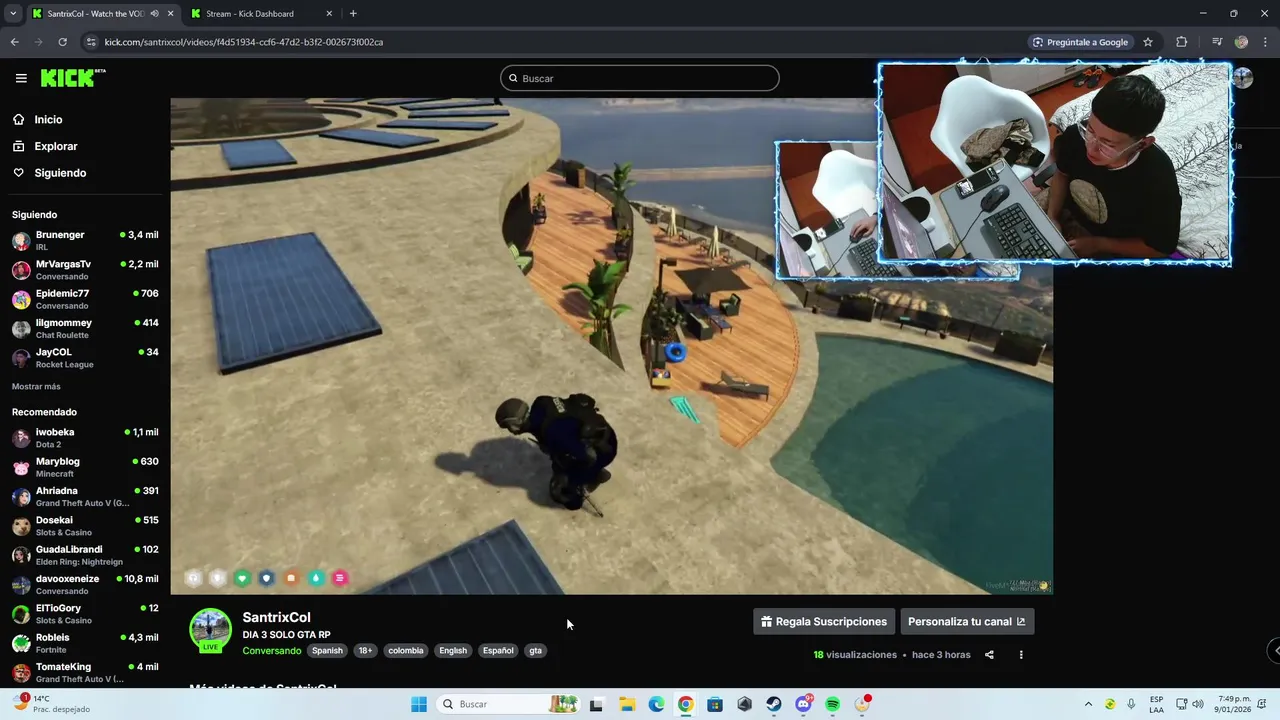This screenshot has width=1280, height=720.
Task: Select the gta tag
Action: click(x=535, y=650)
